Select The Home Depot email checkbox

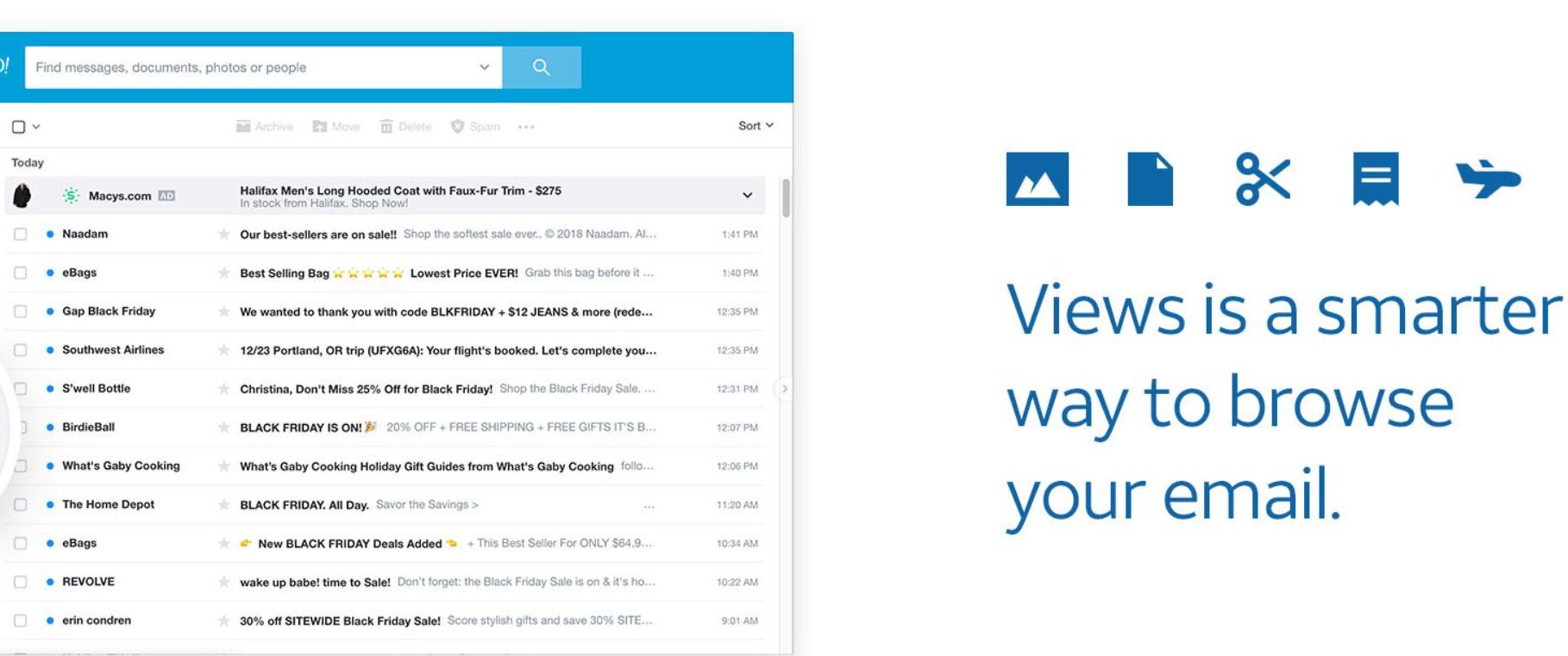[x=20, y=504]
